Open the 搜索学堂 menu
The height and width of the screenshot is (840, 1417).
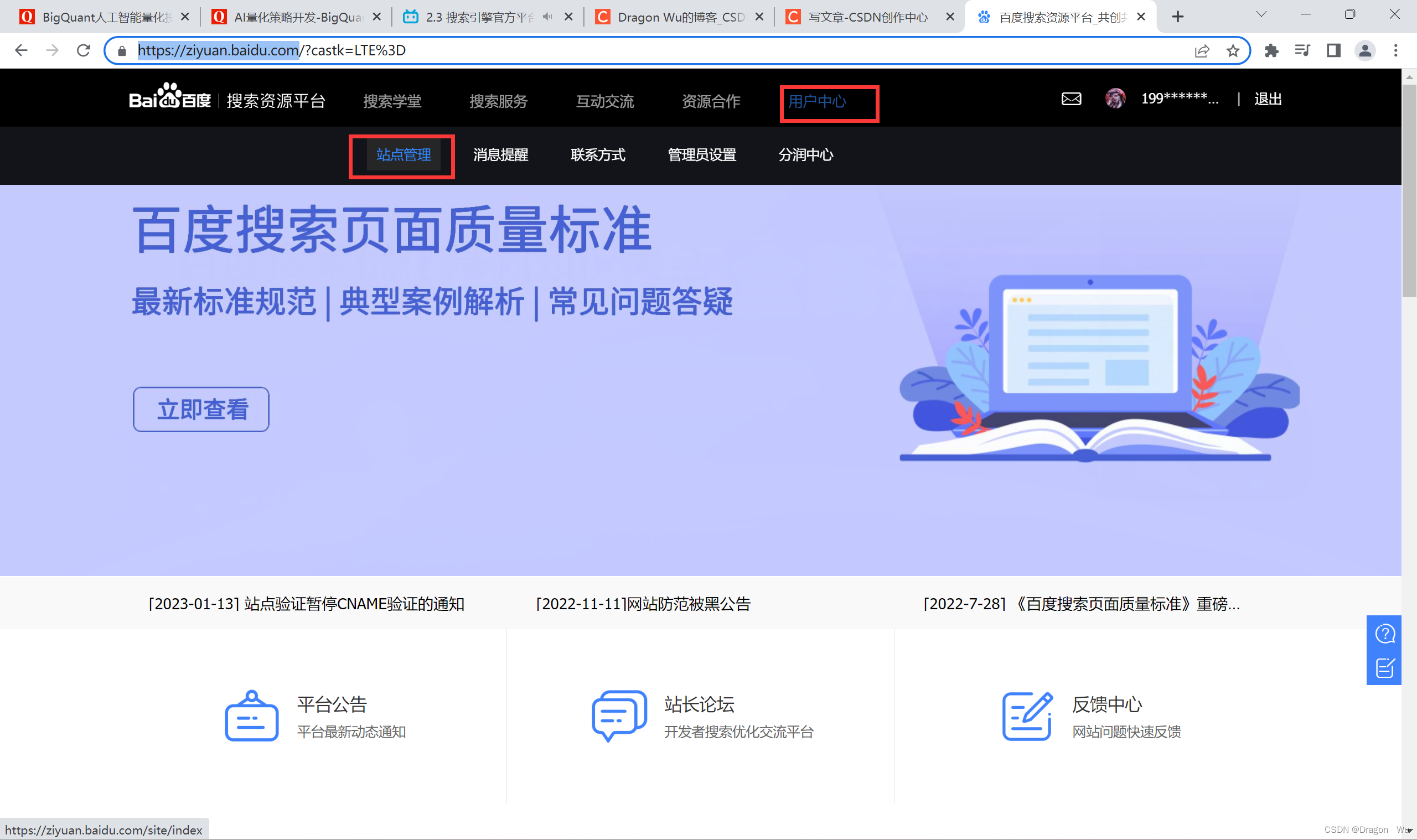[x=392, y=101]
